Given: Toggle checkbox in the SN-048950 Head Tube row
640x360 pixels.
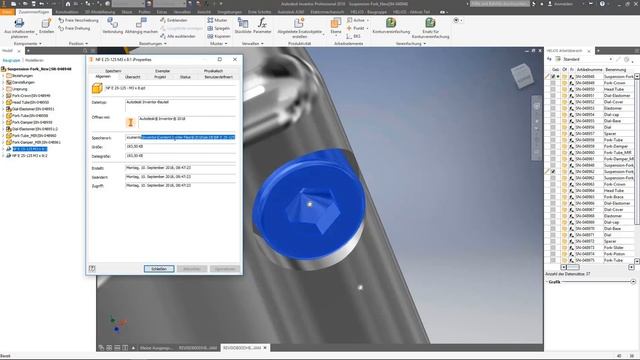Looking at the screenshot, I should tap(553, 89).
